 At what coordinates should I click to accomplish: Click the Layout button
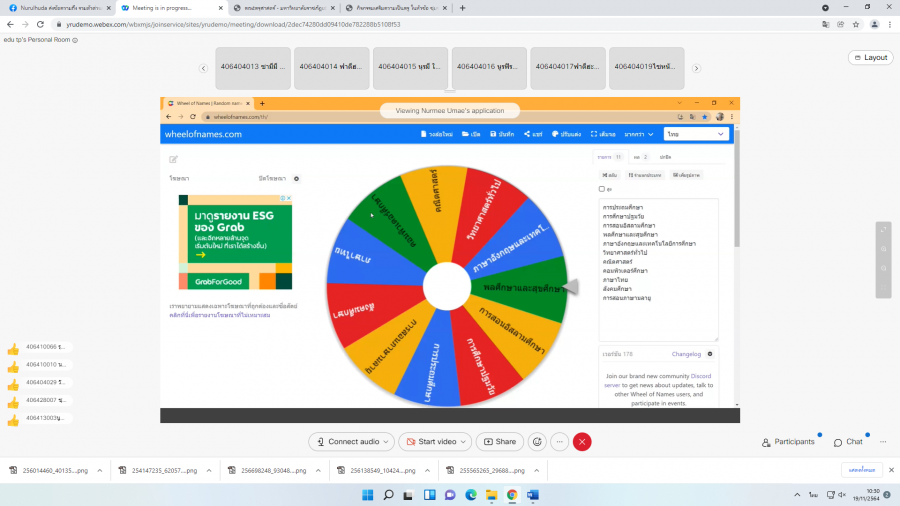click(x=870, y=57)
